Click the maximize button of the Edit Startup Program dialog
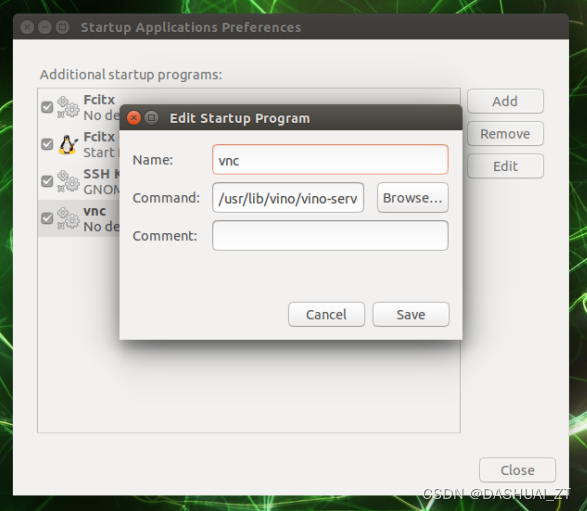The width and height of the screenshot is (587, 511). point(151,118)
